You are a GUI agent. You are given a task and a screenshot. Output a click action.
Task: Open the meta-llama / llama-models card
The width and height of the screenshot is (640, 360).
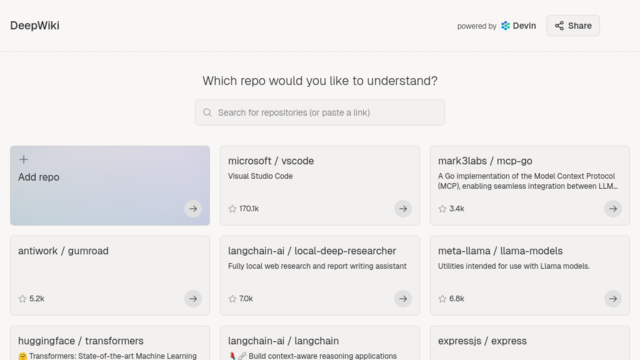[530, 276]
